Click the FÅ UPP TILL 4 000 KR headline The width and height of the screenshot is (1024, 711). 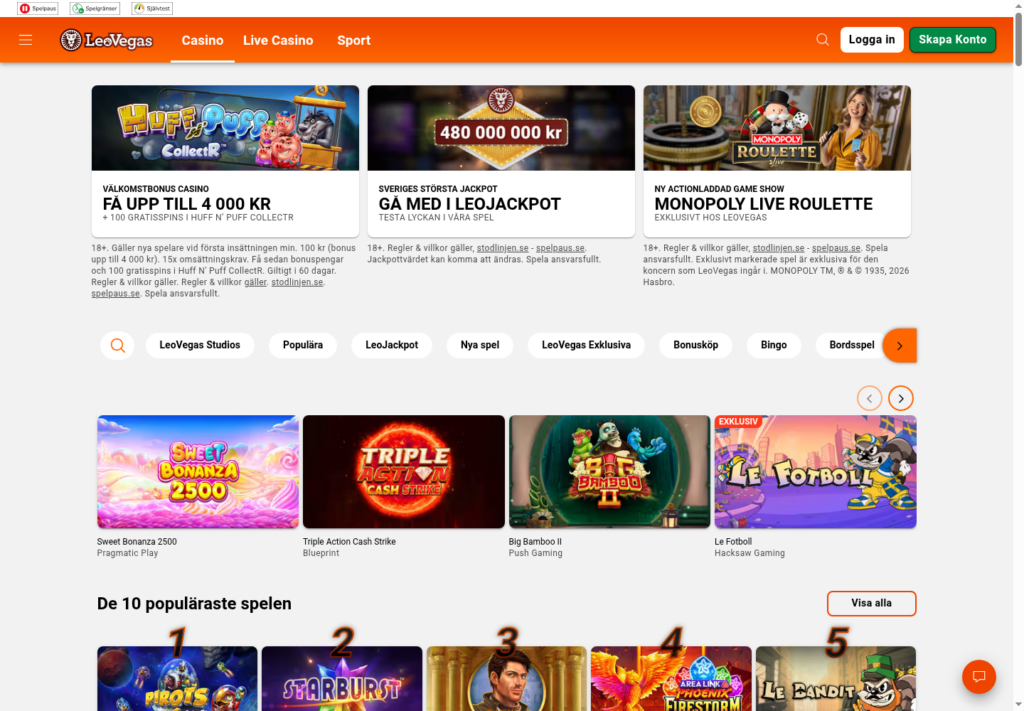(x=187, y=204)
